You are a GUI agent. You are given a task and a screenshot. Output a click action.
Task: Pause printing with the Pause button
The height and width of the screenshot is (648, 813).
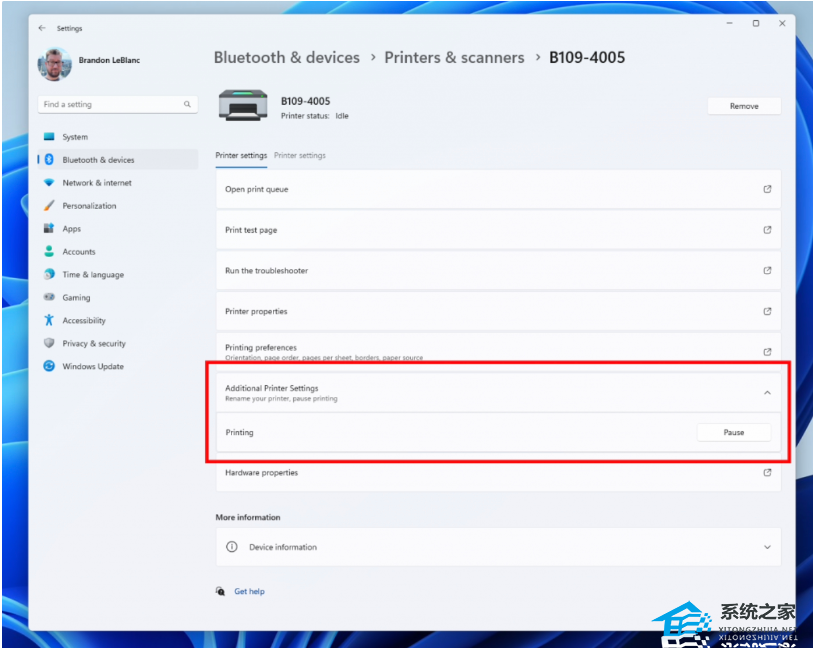click(734, 432)
